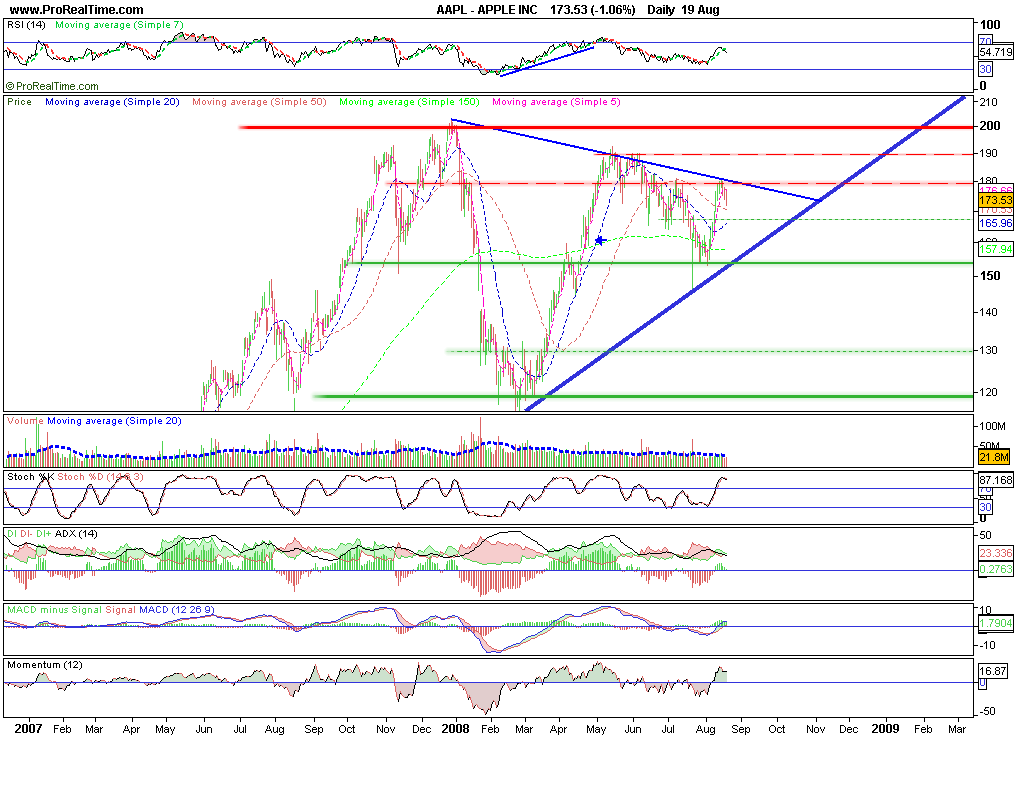Click the 173.53 (-1.06%) quote in header
The height and width of the screenshot is (800, 1024).
click(592, 10)
